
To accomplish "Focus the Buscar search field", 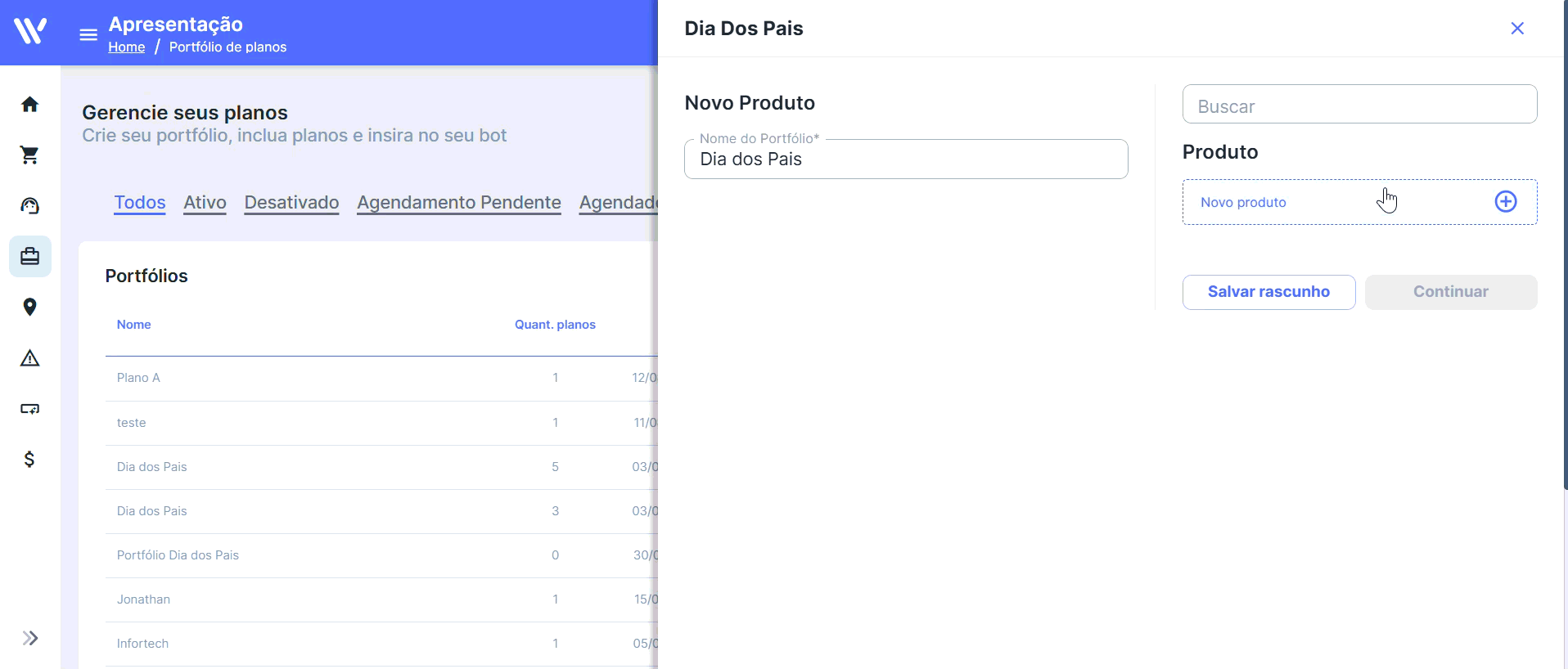I will click(x=1359, y=105).
